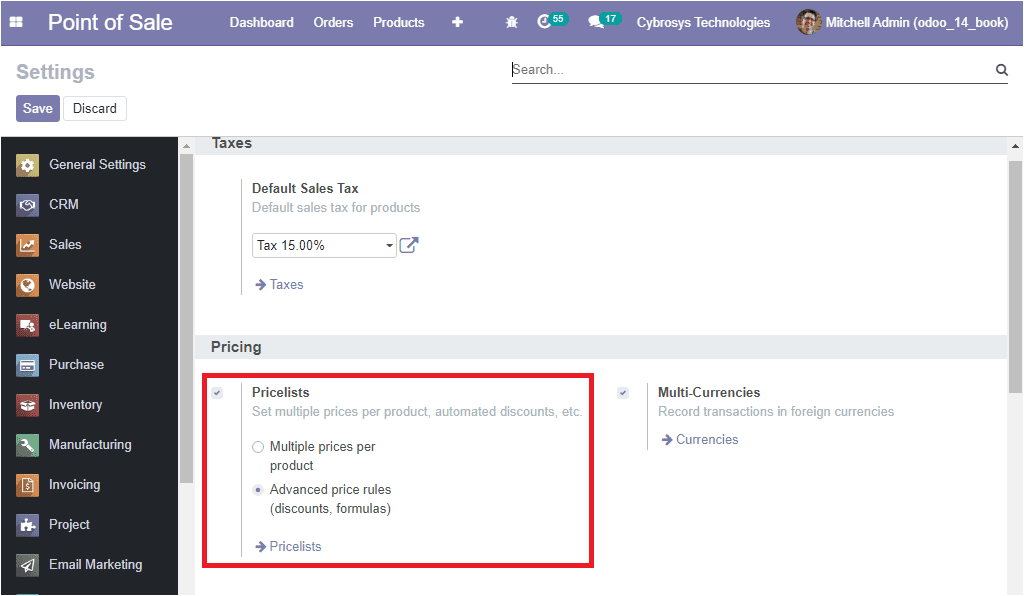The height and width of the screenshot is (596, 1024).
Task: Open Mitchell Admin user menu
Action: (x=902, y=22)
